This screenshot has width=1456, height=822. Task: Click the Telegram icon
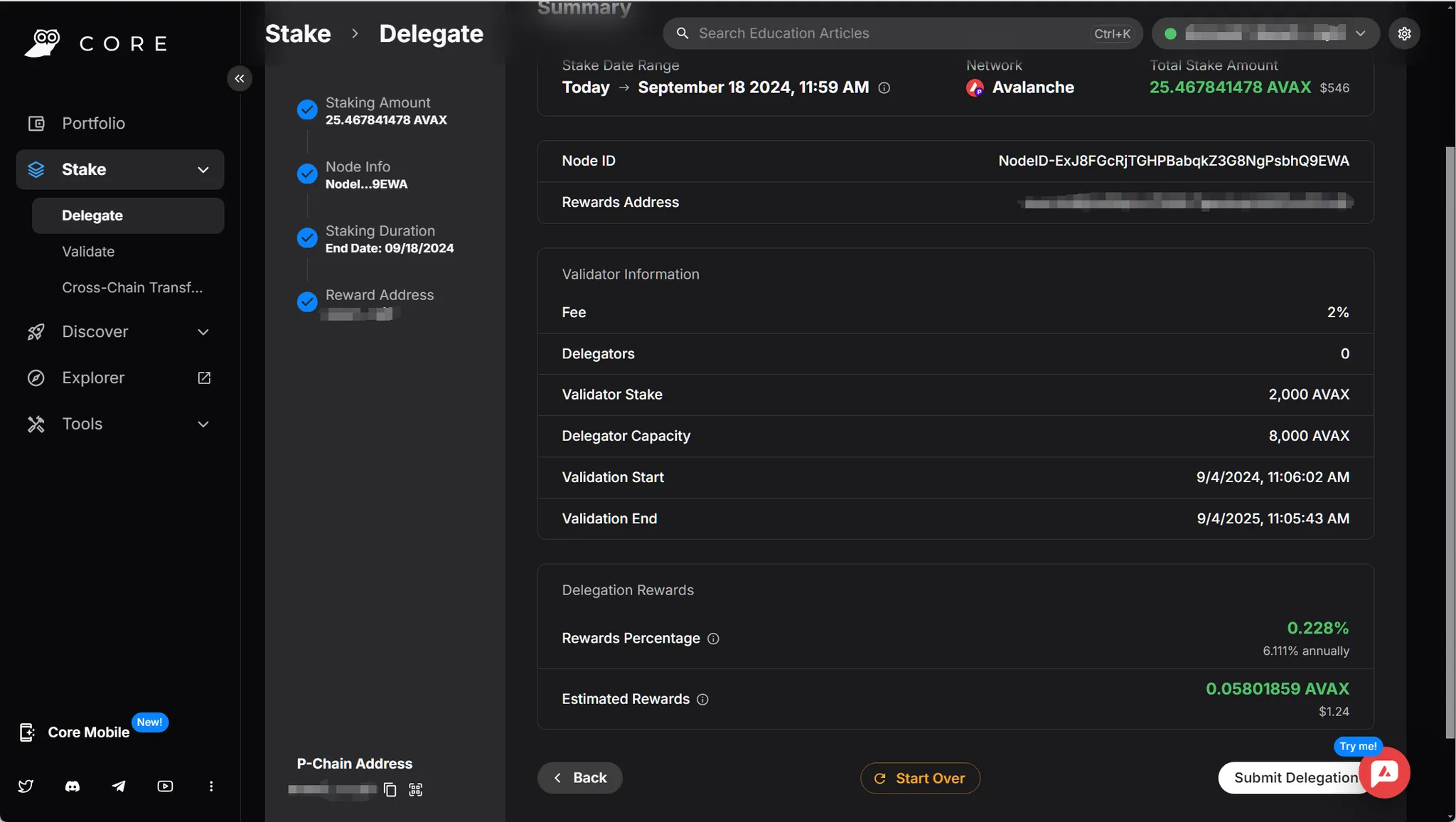(119, 786)
